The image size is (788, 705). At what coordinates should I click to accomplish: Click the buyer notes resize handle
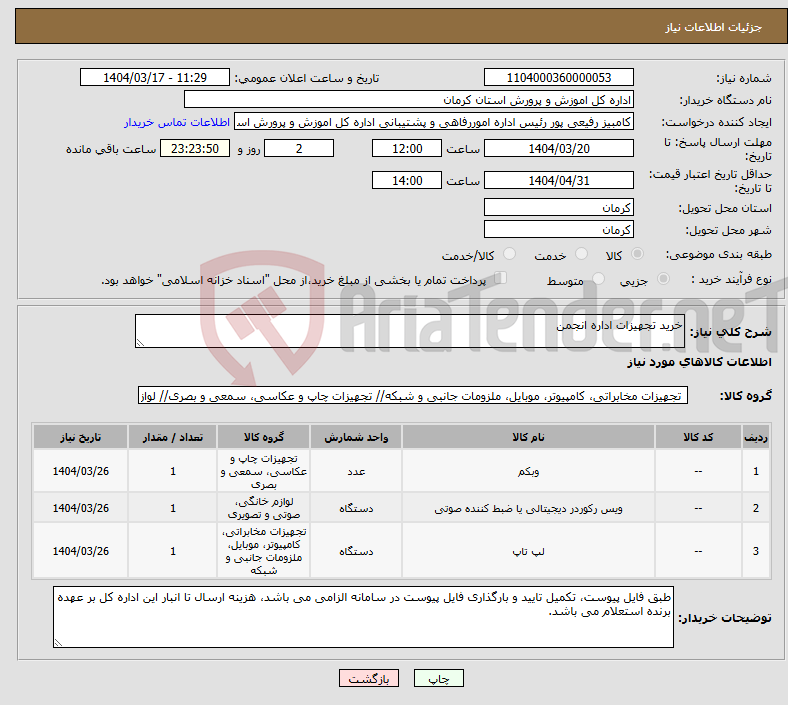coord(58,642)
